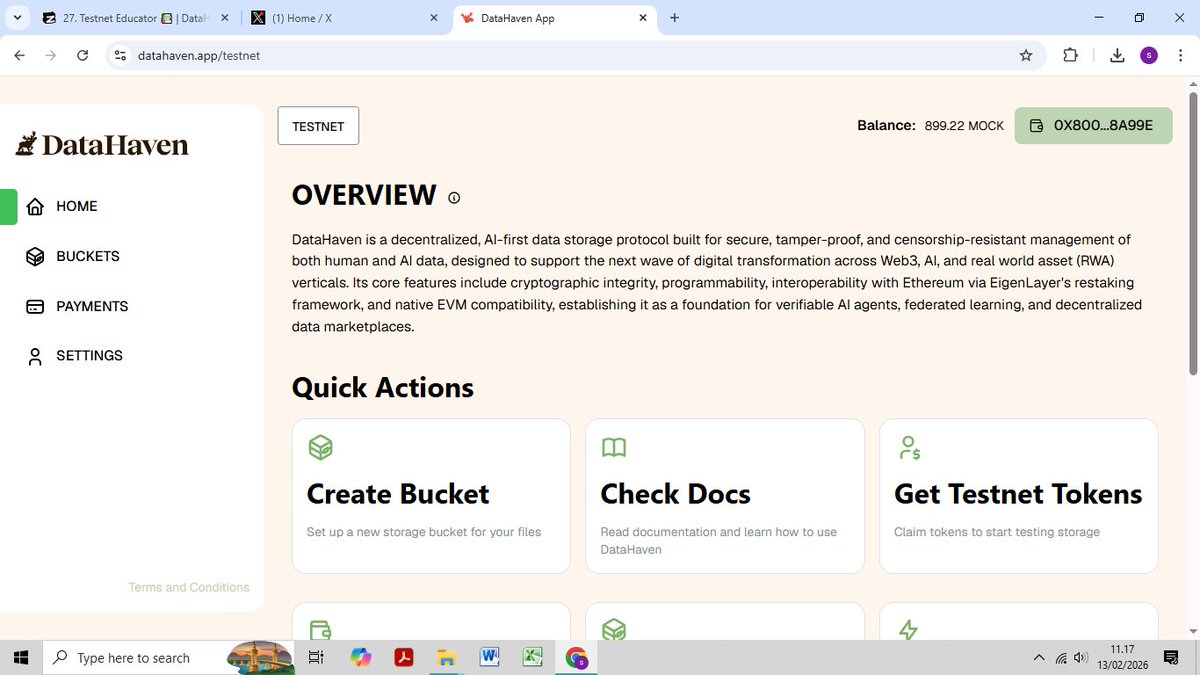Viewport: 1200px width, 675px height.
Task: Click the person-dollar icon on Get Testnet Tokens
Action: click(x=909, y=448)
